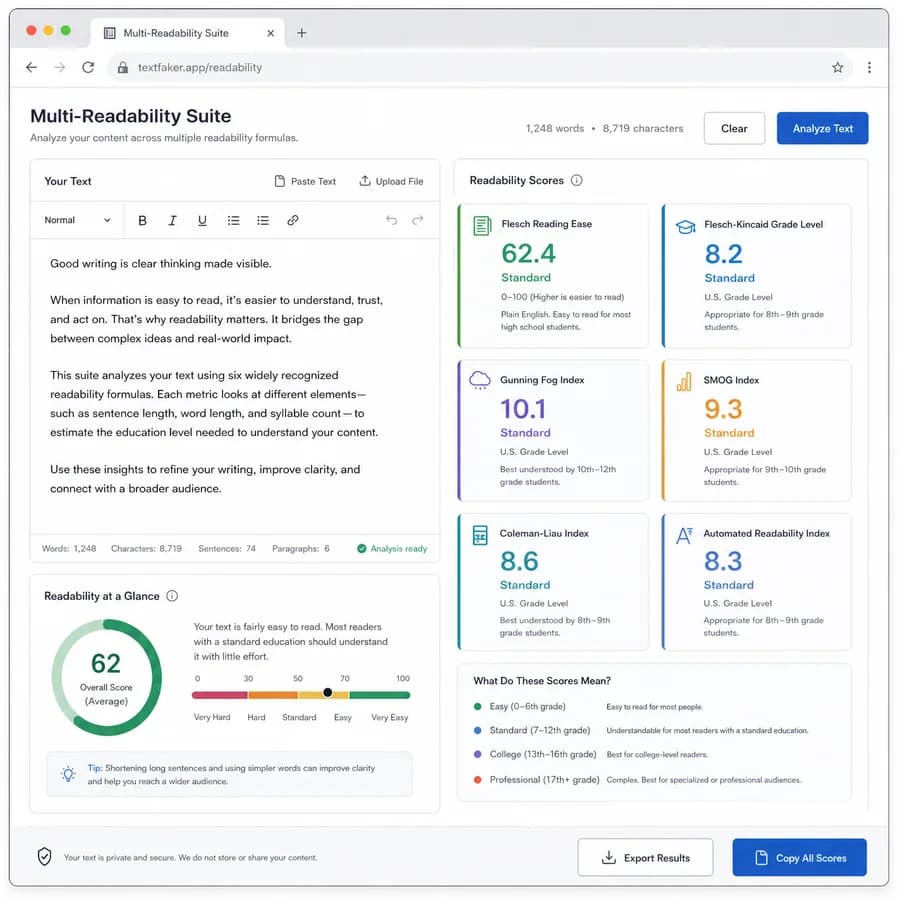
Task: Click Upload File
Action: point(391,181)
